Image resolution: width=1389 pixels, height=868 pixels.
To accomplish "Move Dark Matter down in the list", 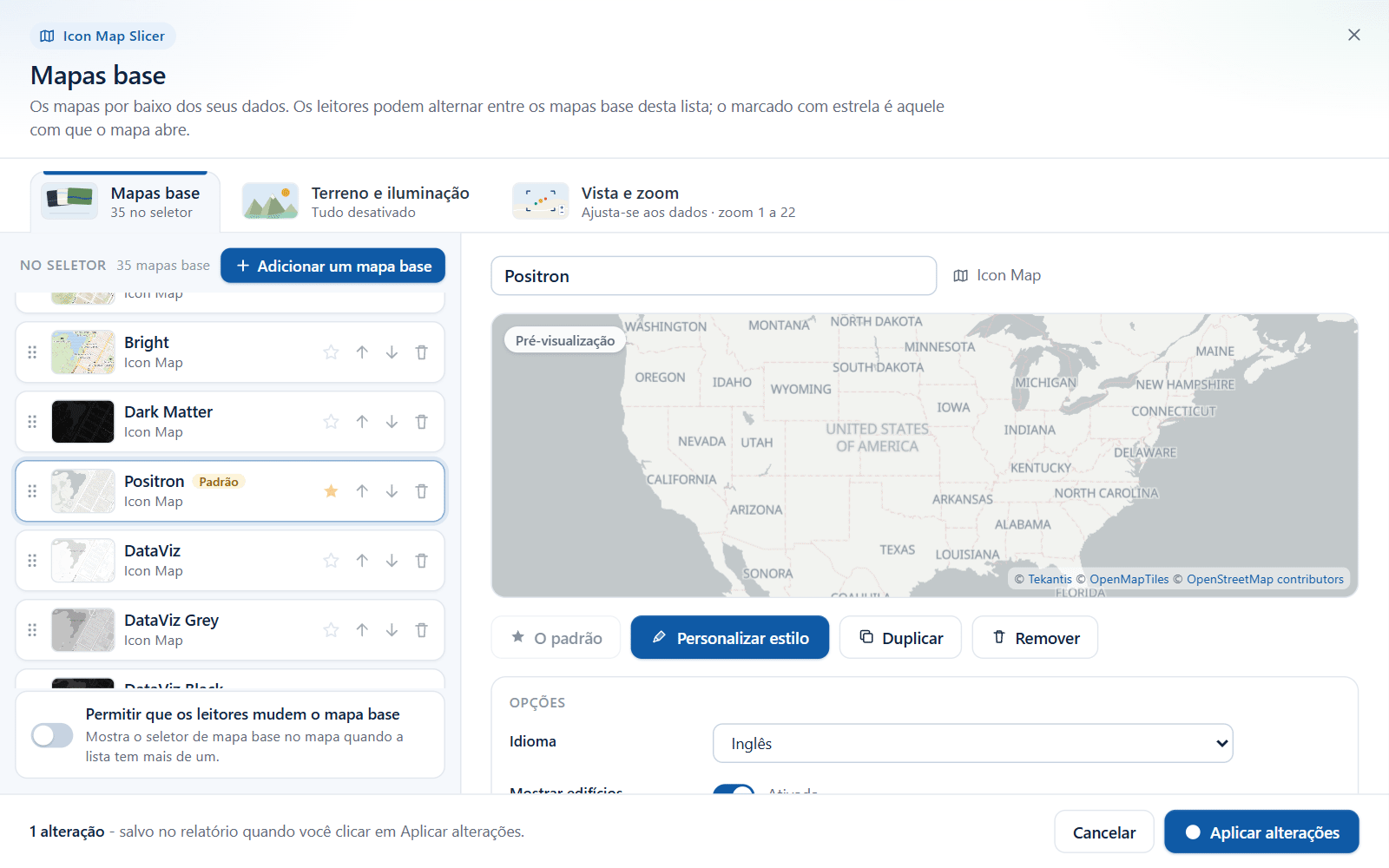I will (x=392, y=422).
